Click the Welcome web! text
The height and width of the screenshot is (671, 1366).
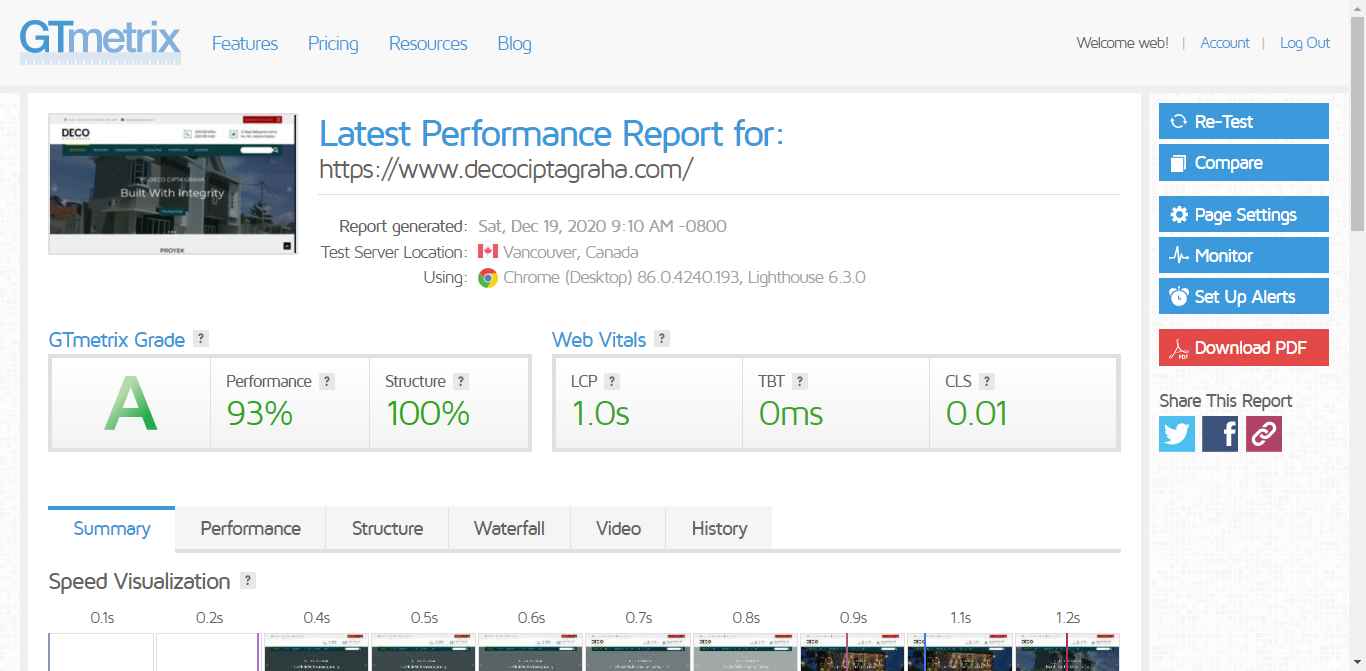1122,43
